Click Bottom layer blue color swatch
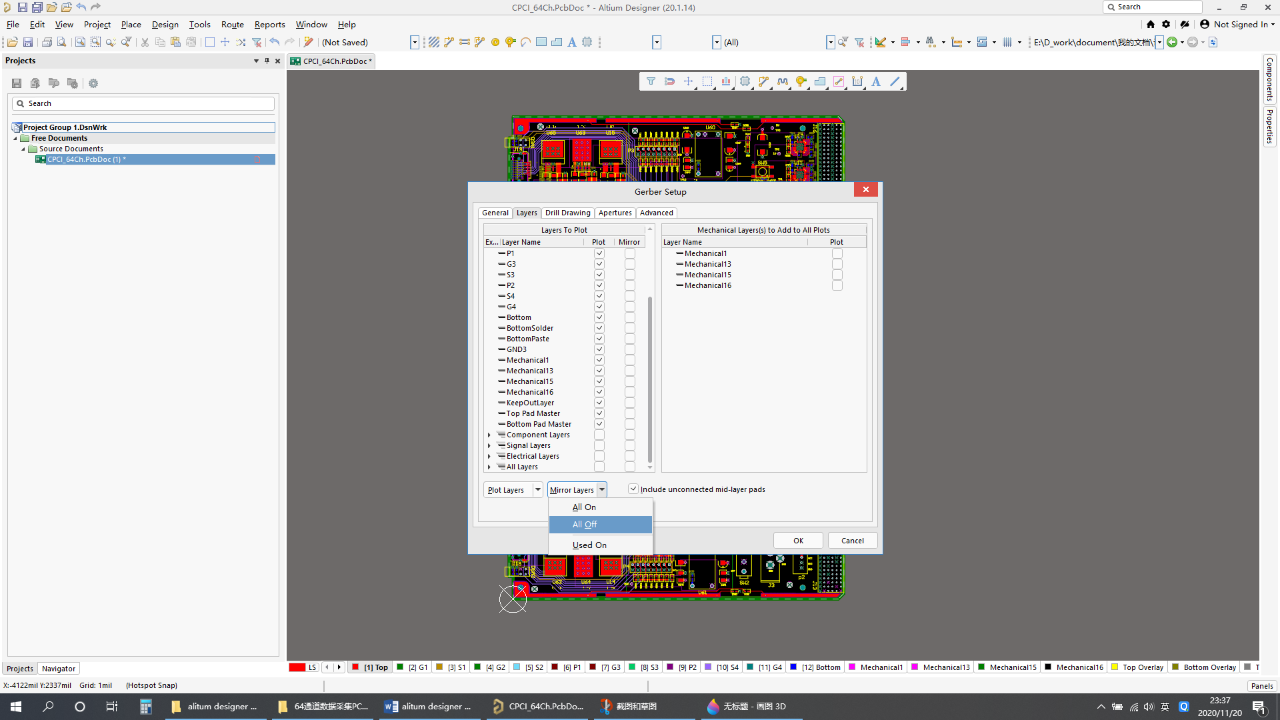Viewport: 1280px width, 720px height. pos(794,667)
